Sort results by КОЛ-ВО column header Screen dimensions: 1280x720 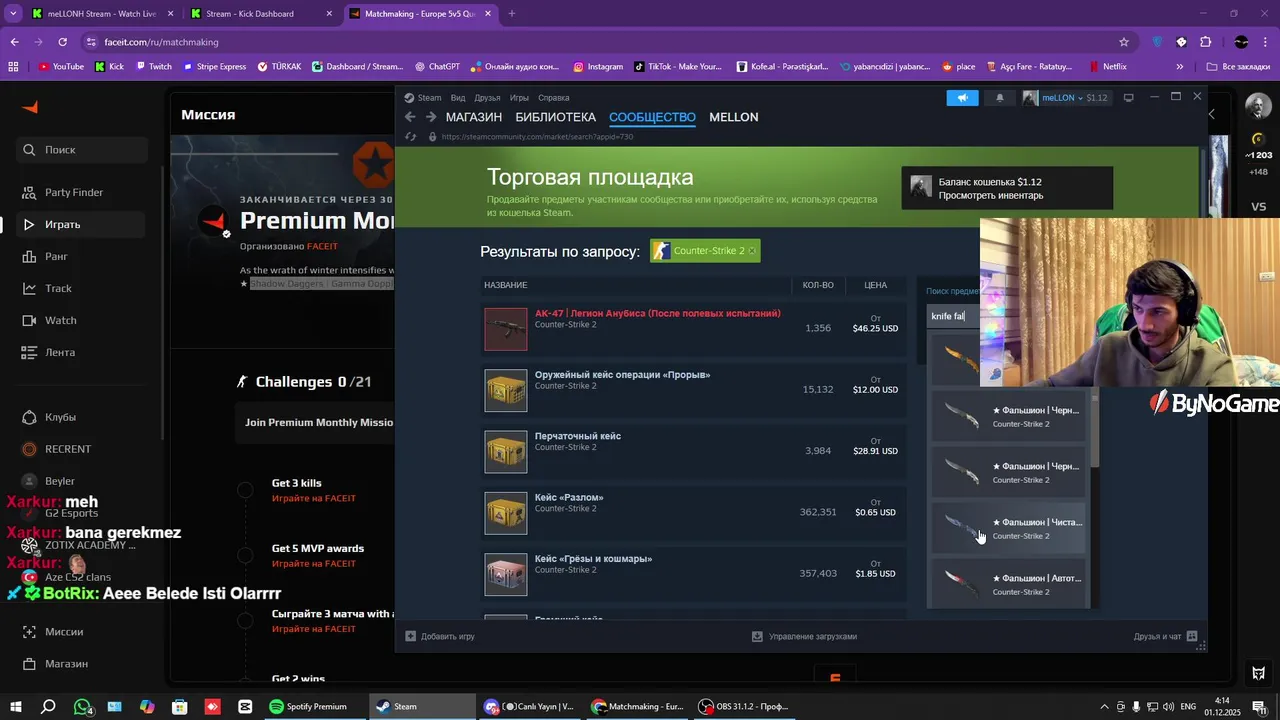[x=818, y=285]
